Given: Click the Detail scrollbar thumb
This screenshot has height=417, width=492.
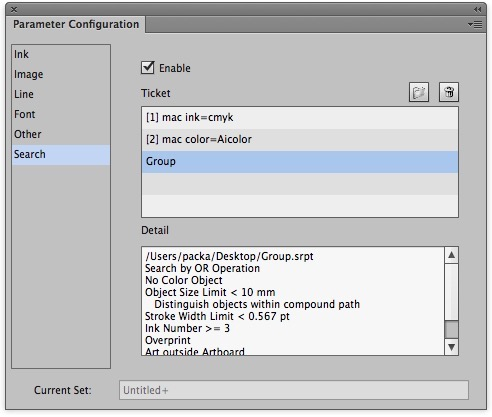Looking at the screenshot, I should pos(451,330).
